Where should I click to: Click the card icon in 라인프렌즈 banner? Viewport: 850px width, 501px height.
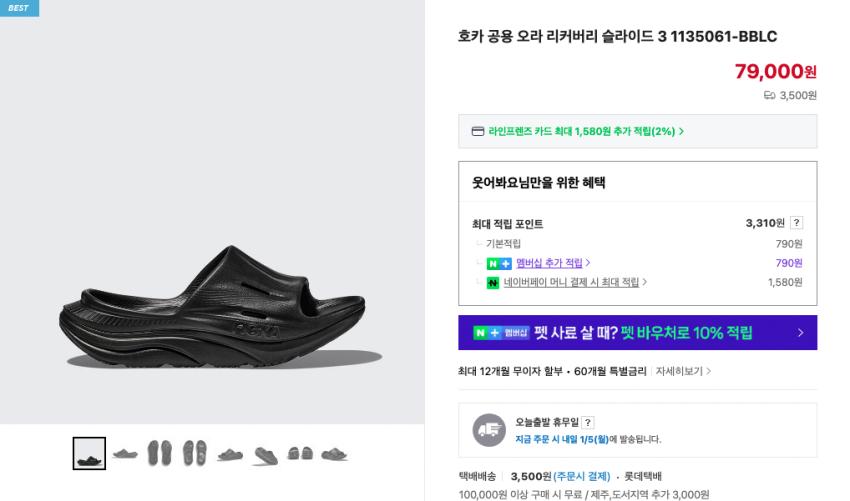(478, 131)
